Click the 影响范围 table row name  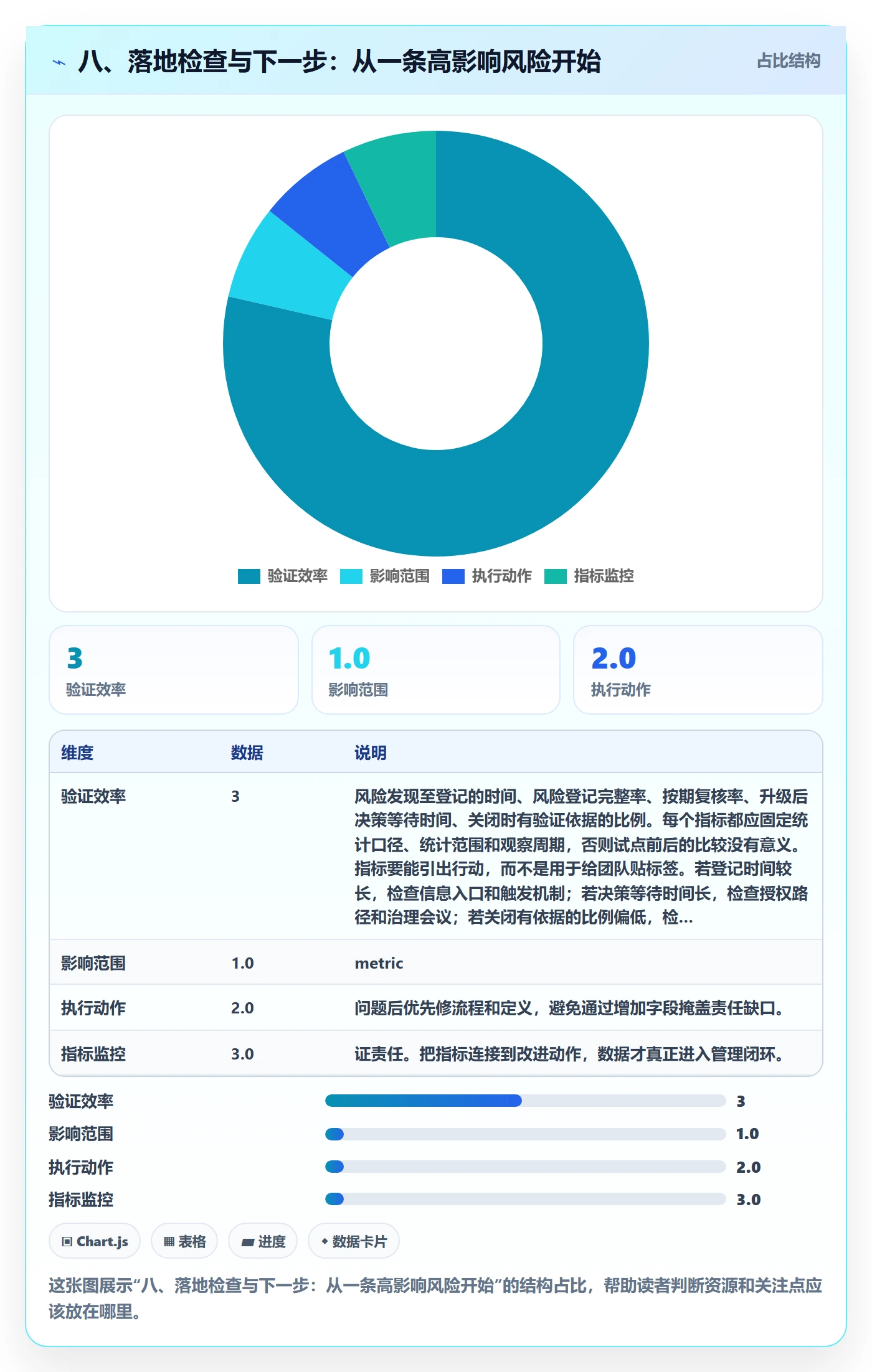pyautogui.click(x=93, y=963)
